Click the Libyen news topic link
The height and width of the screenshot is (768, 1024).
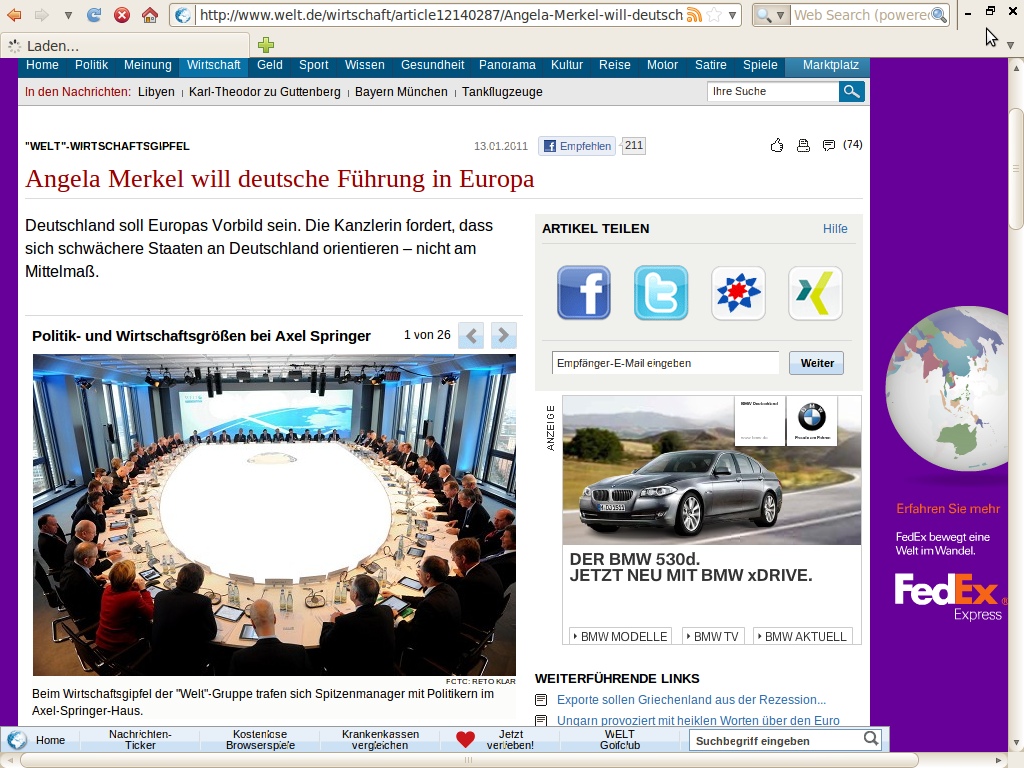(156, 92)
